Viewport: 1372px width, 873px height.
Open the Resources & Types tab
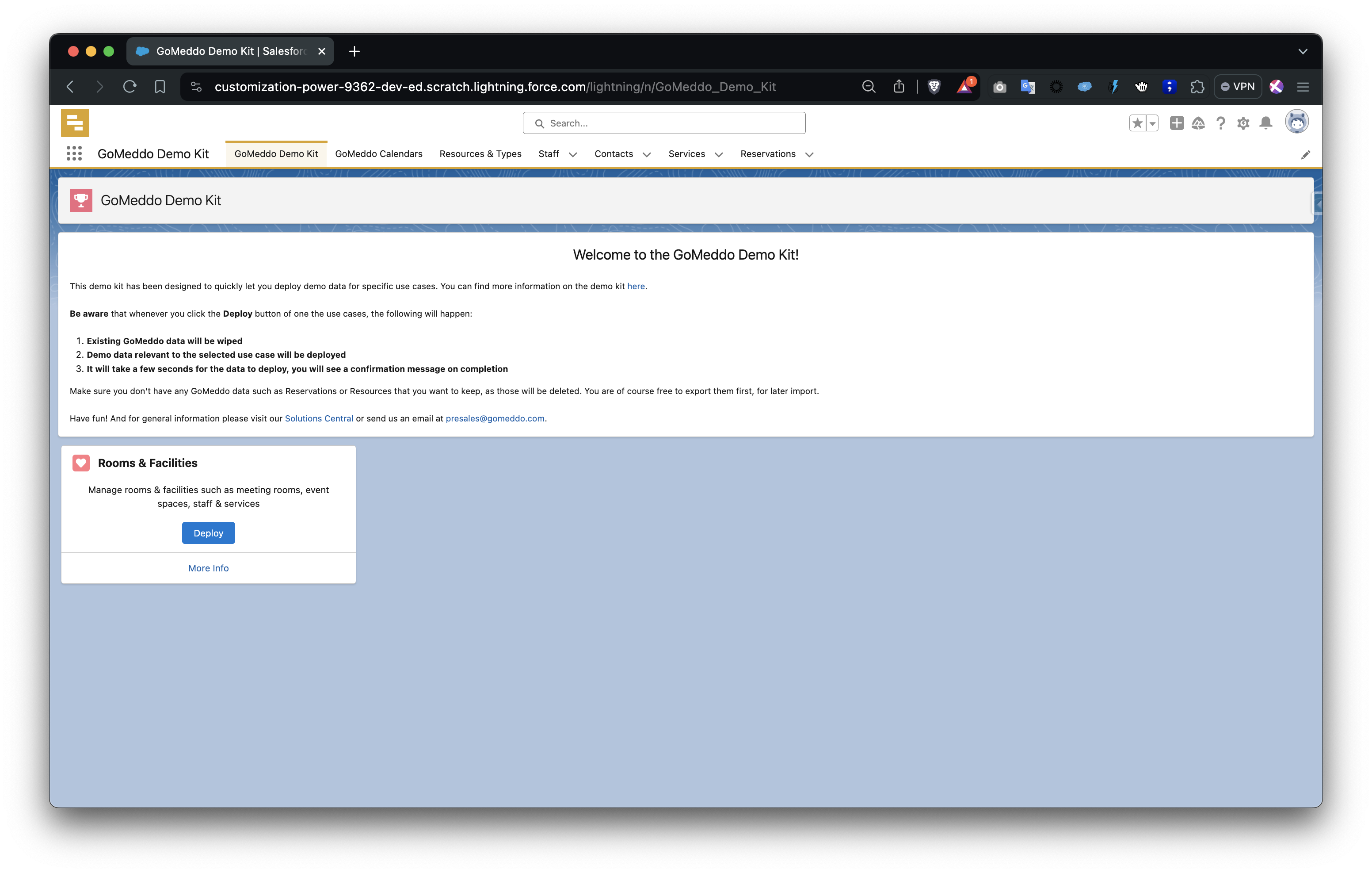coord(480,153)
